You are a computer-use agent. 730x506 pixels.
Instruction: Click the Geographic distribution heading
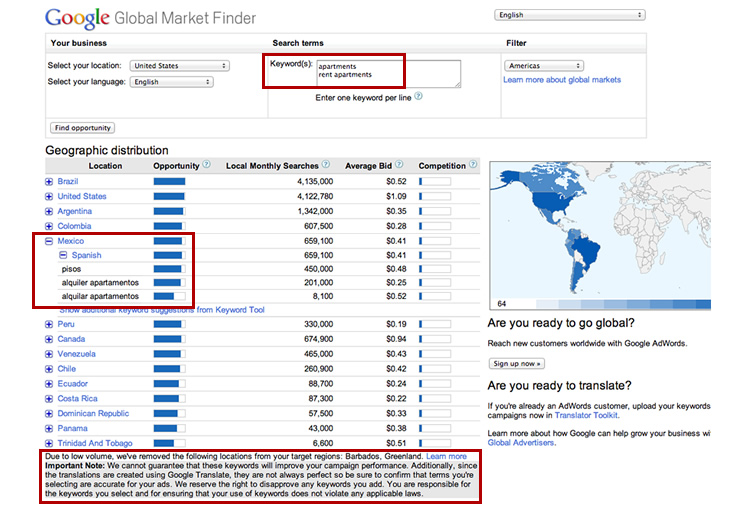coord(107,151)
